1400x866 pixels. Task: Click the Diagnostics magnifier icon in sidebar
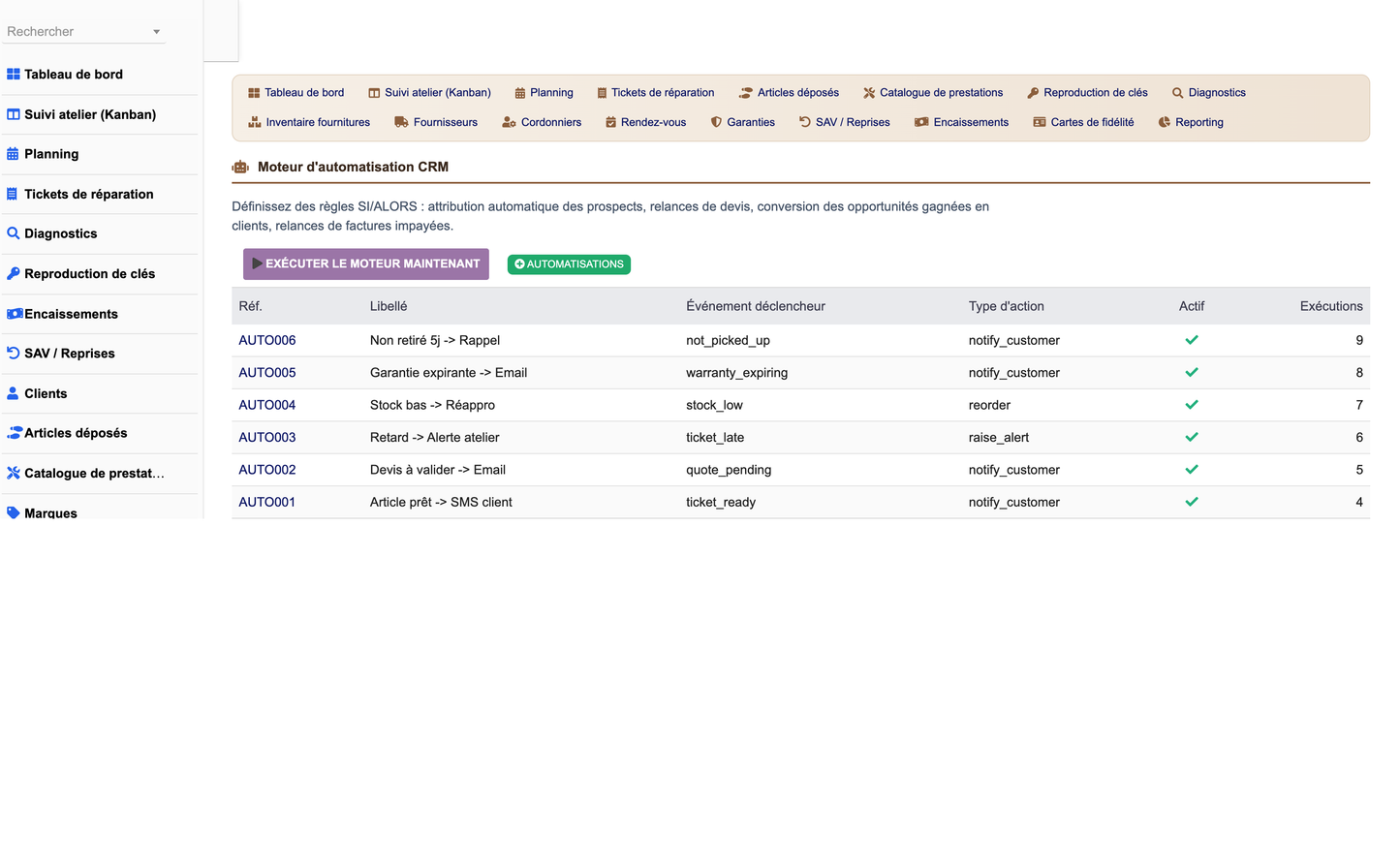tap(14, 233)
